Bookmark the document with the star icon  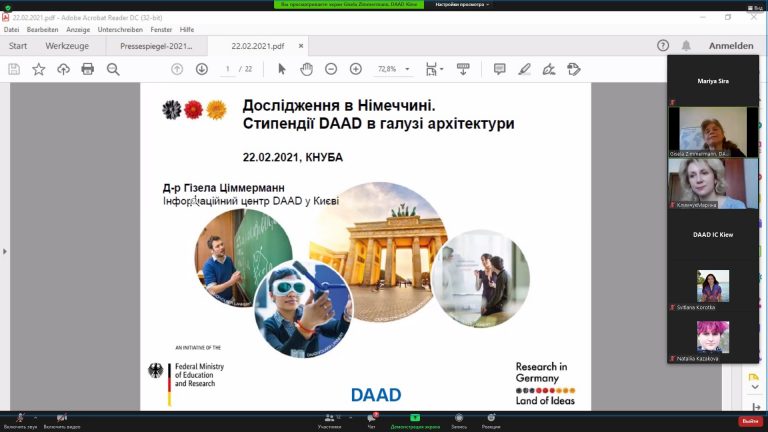click(x=39, y=69)
